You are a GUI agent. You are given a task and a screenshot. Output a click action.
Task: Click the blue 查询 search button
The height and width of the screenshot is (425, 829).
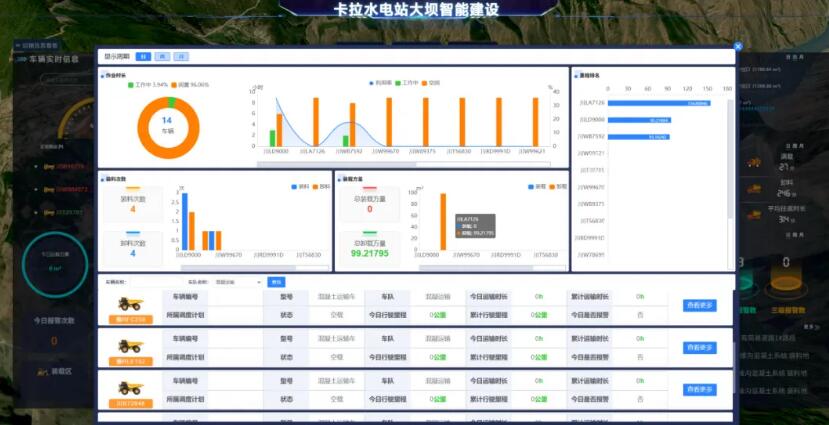point(277,283)
